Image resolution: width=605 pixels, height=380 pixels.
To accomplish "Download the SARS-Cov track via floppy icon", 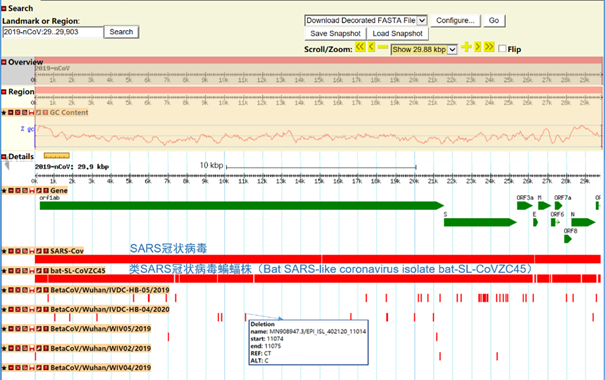I will point(32,251).
